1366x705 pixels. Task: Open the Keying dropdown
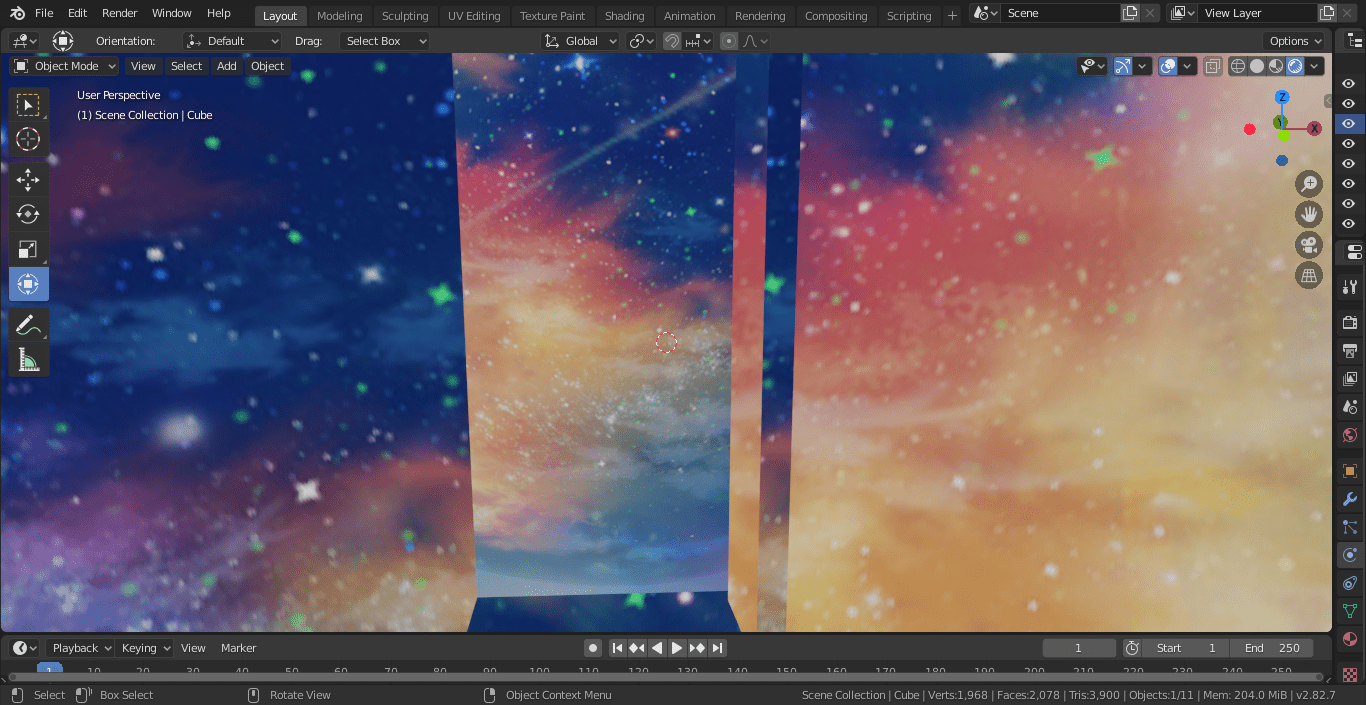point(145,648)
